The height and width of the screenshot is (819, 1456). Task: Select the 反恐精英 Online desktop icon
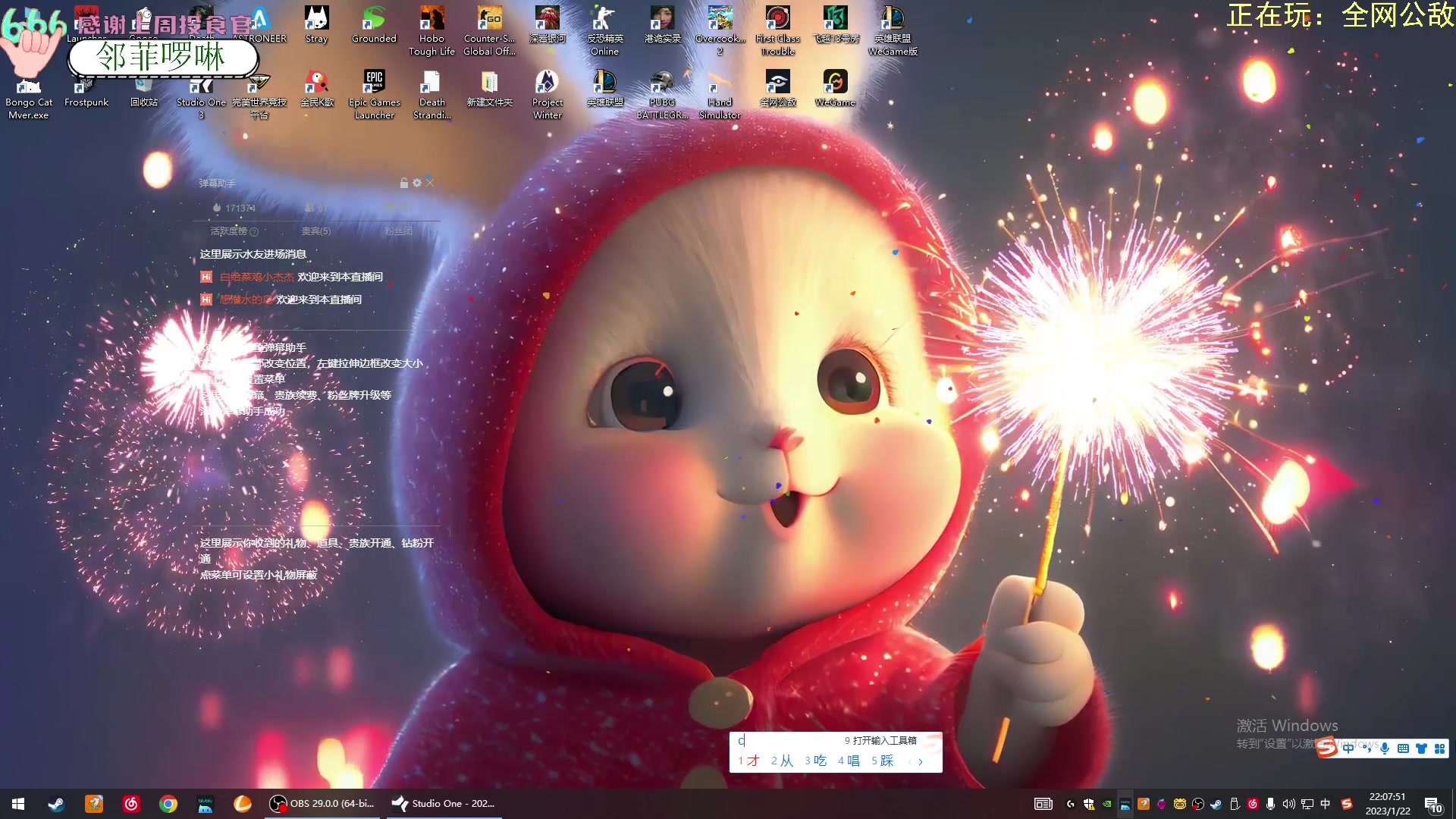pos(604,31)
